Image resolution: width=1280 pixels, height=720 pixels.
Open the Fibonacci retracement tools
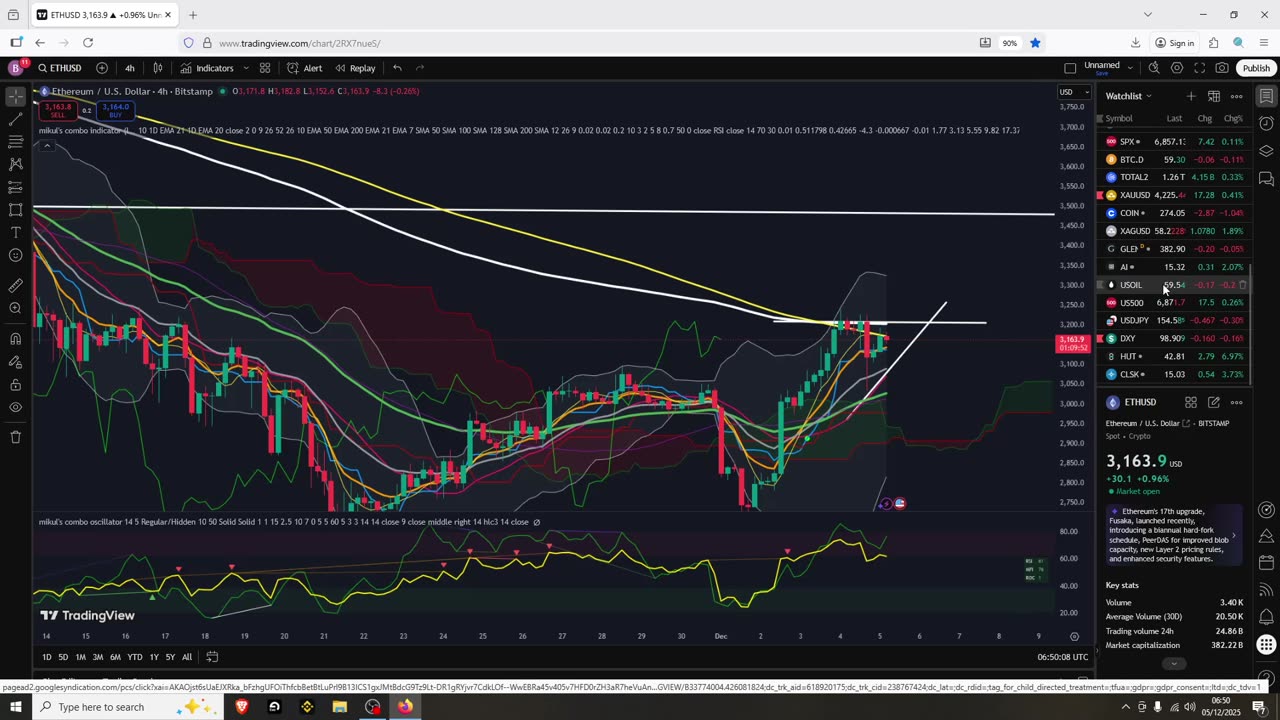pos(15,142)
